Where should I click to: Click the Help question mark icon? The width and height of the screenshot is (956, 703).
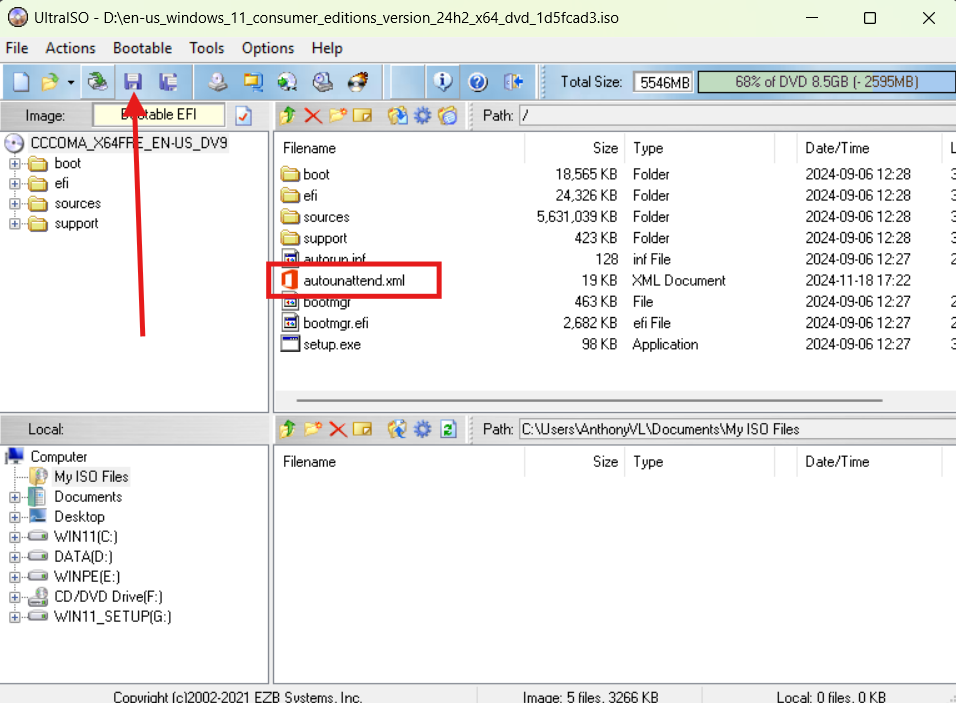477,82
